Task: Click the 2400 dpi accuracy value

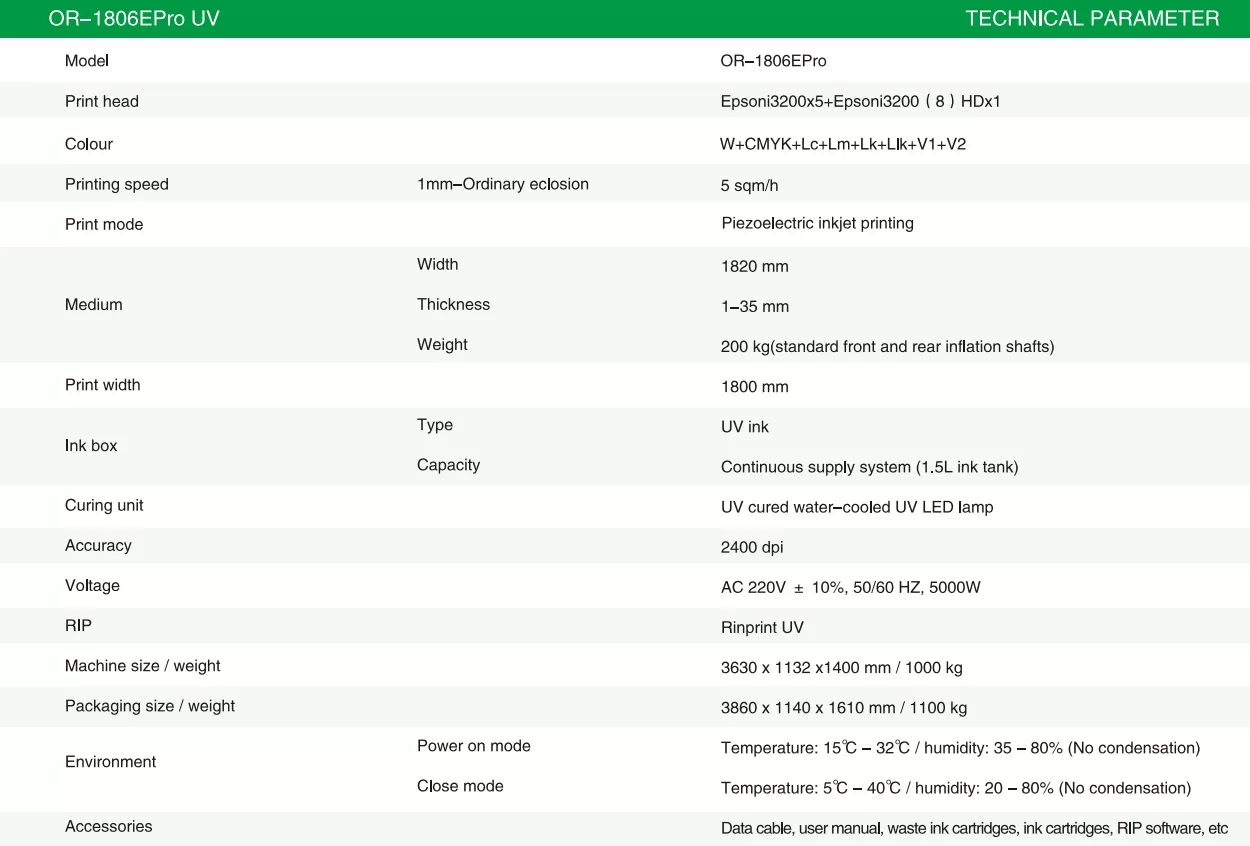Action: tap(752, 547)
